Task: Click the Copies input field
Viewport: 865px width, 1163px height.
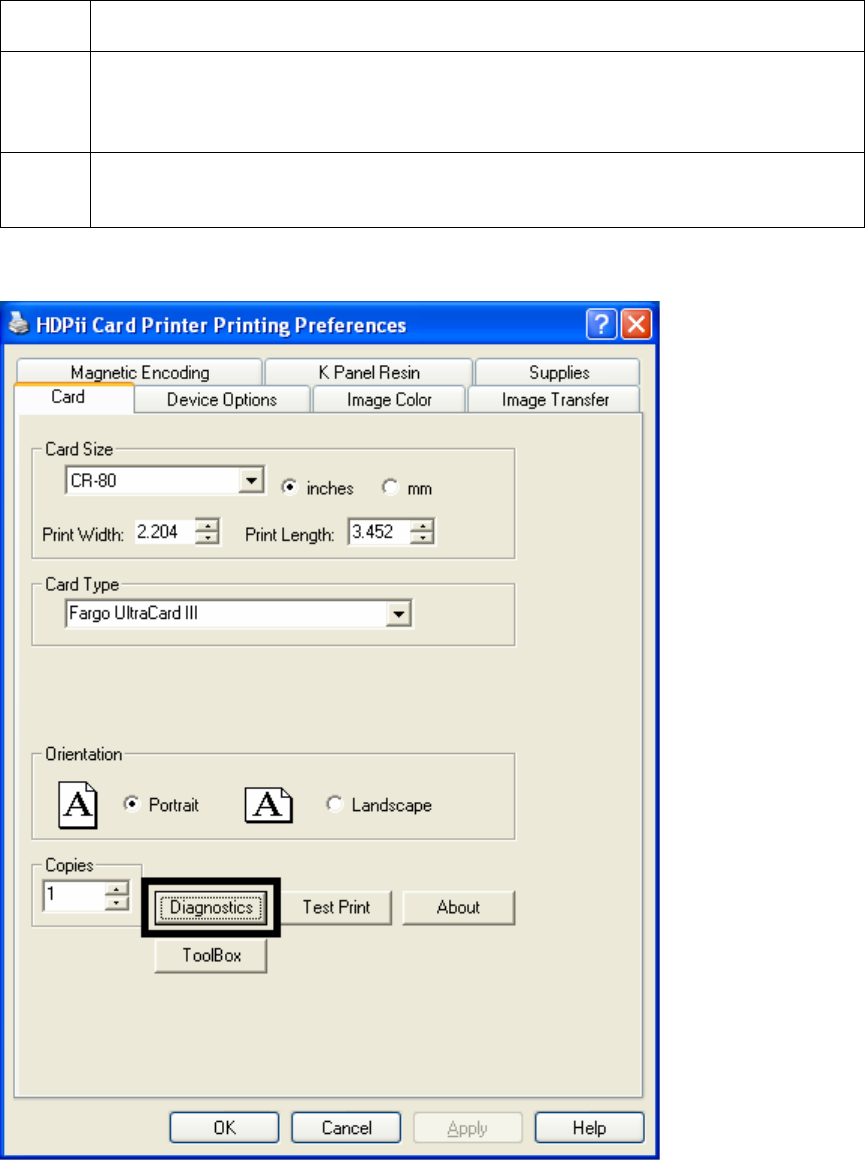Action: [73, 895]
